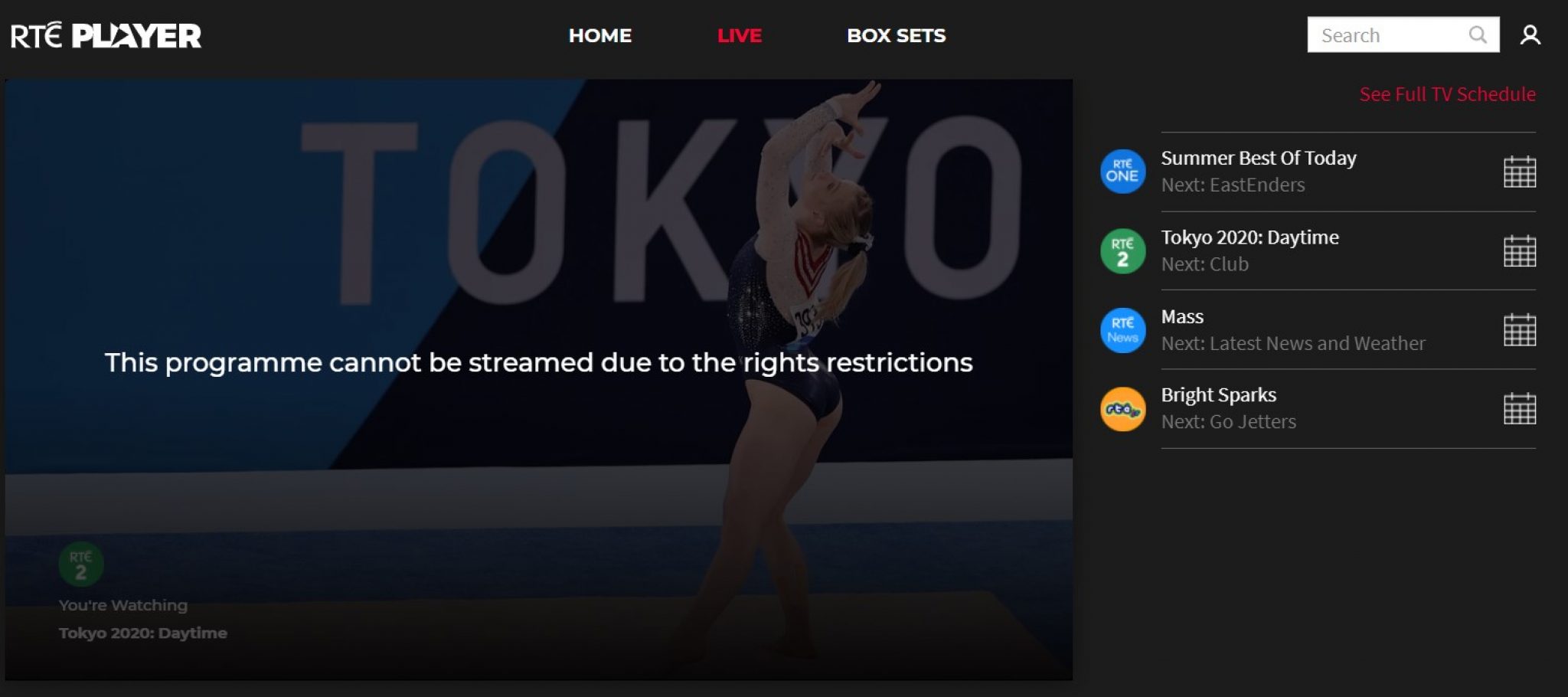
Task: Open schedule calendar for Bright Sparks
Action: pyautogui.click(x=1520, y=409)
